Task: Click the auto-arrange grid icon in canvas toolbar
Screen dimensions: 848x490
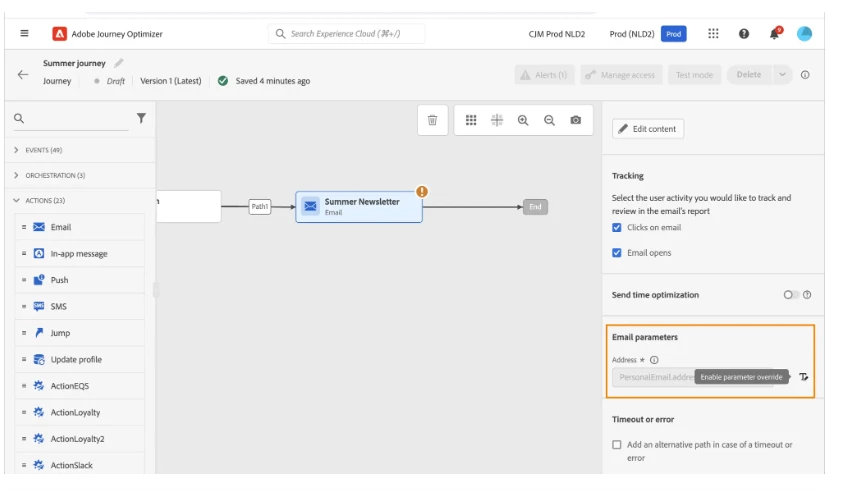Action: click(x=471, y=120)
